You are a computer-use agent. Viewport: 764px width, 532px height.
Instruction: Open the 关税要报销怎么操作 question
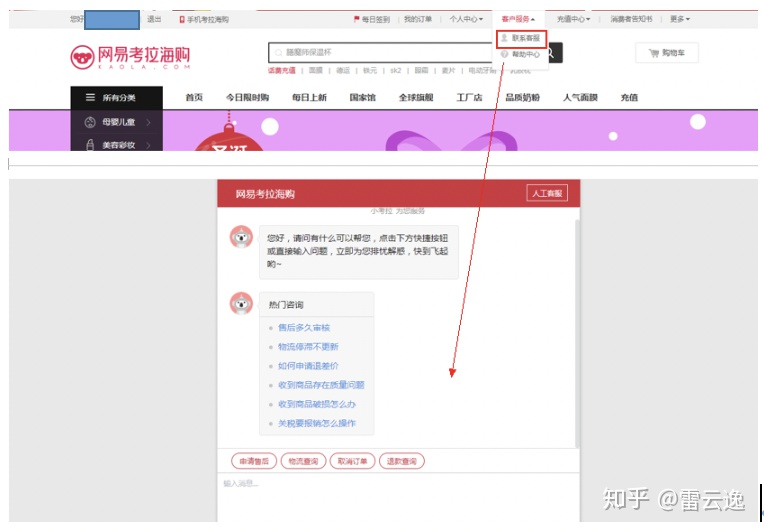click(x=317, y=423)
